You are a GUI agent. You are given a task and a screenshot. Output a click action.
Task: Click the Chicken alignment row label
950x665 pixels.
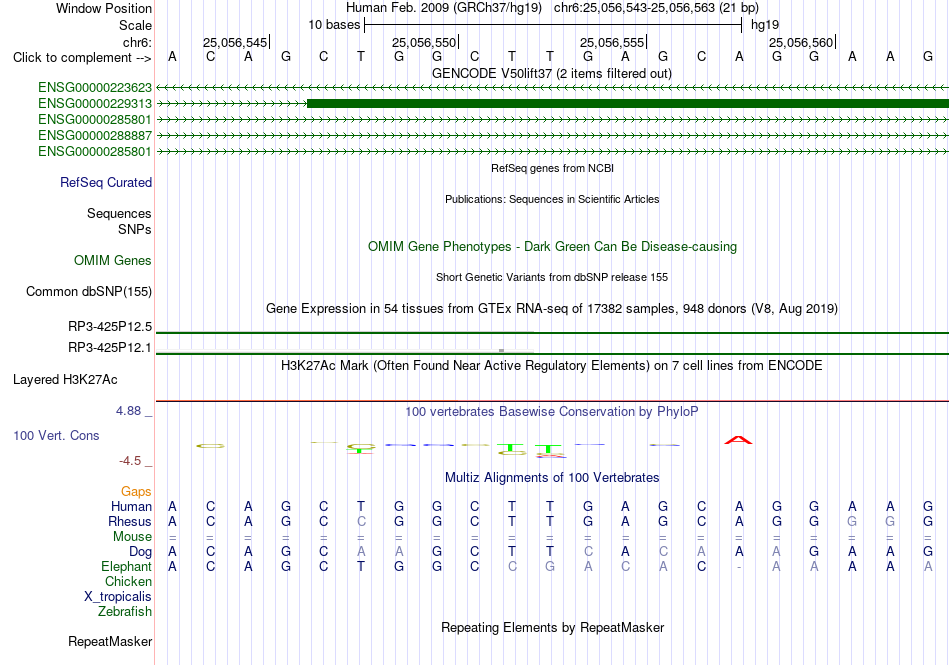coord(128,581)
